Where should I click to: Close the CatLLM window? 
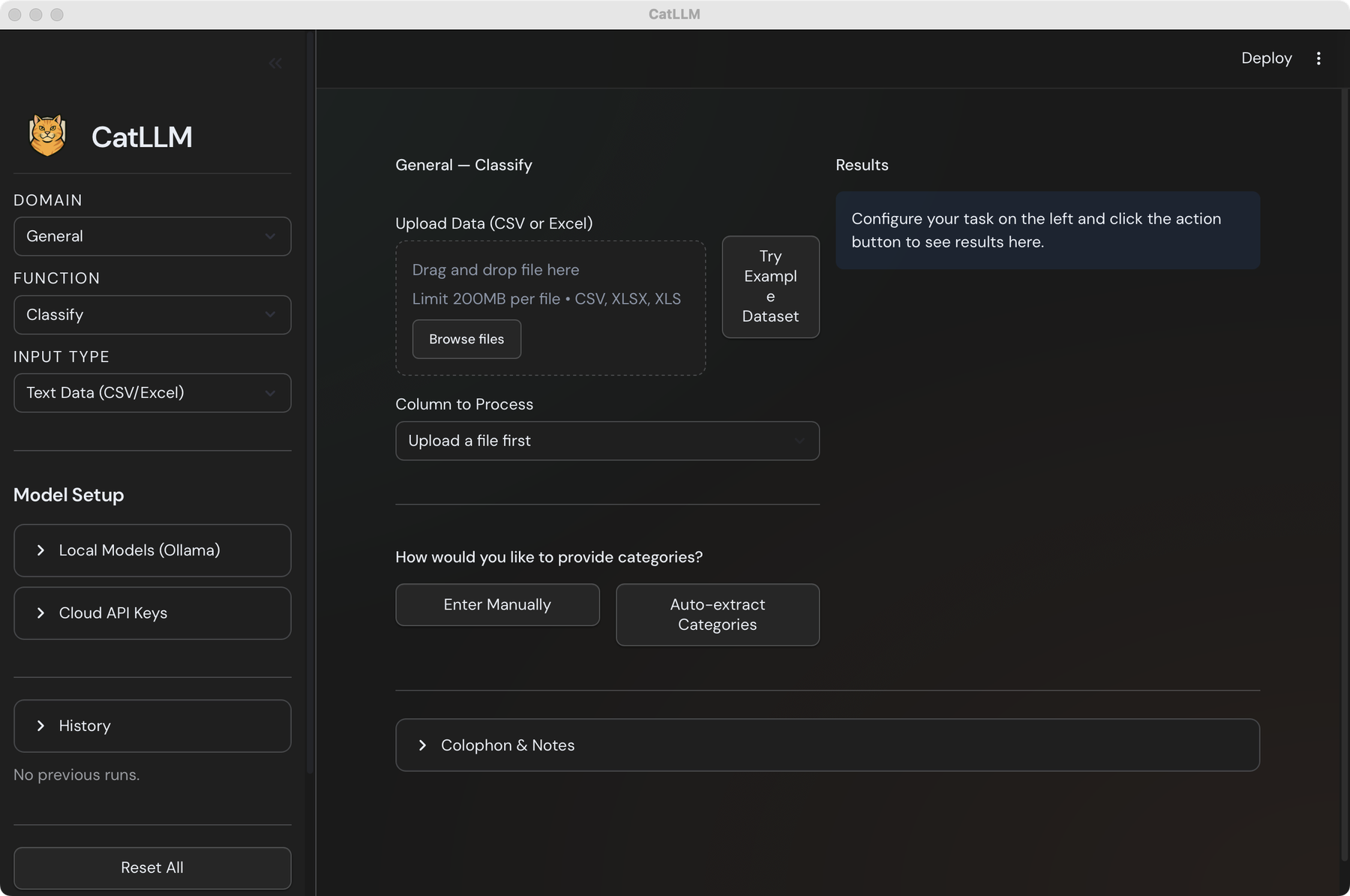[15, 14]
